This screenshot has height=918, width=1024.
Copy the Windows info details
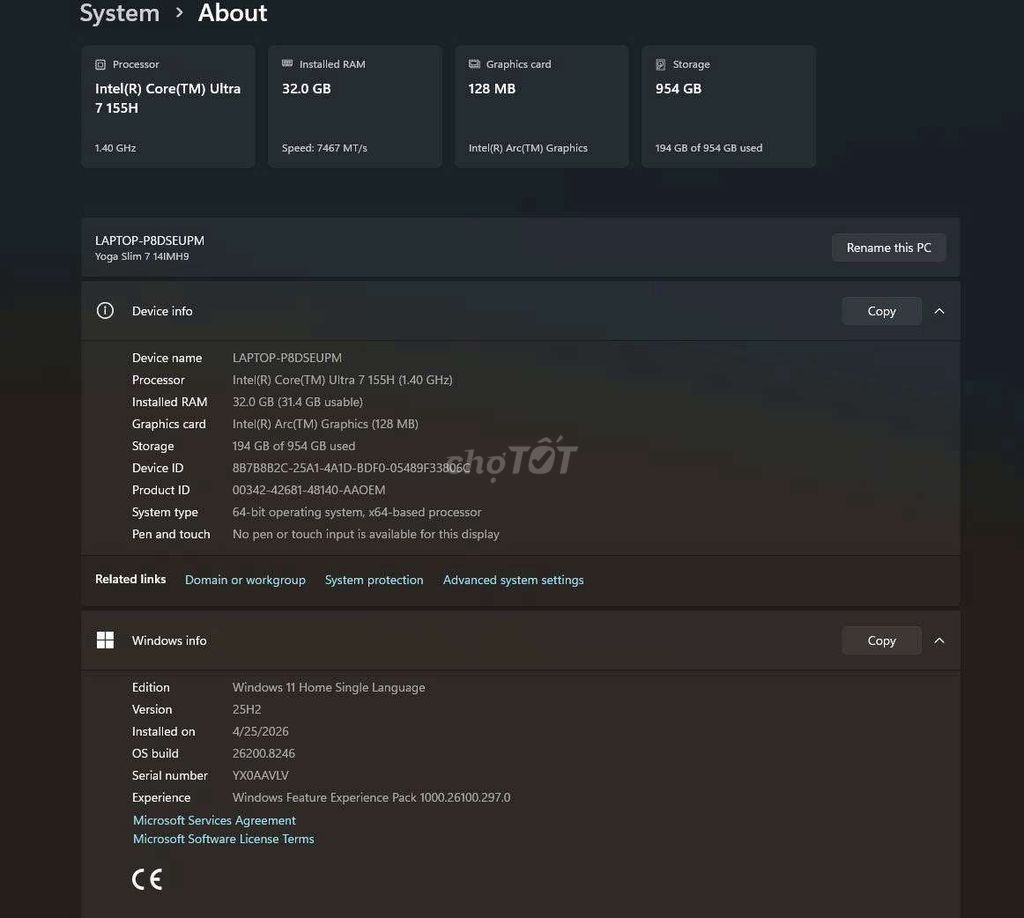tap(882, 641)
